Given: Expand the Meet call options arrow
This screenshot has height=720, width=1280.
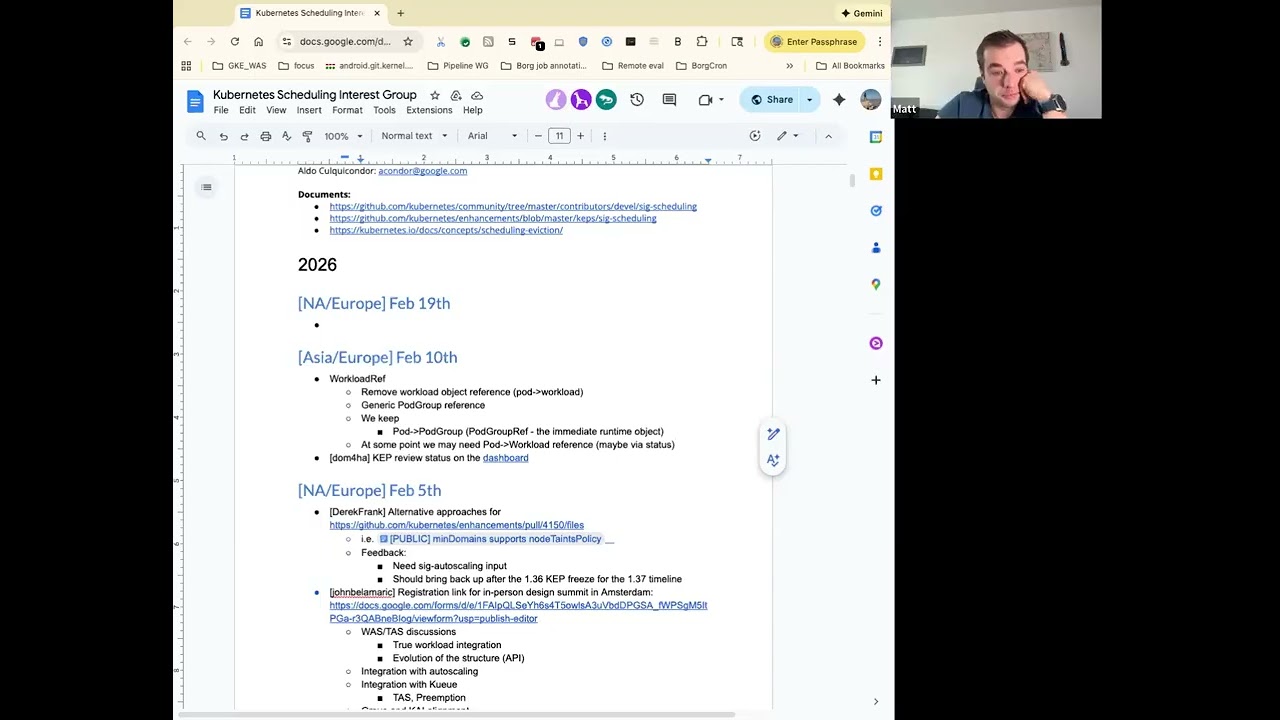Looking at the screenshot, I should (721, 100).
